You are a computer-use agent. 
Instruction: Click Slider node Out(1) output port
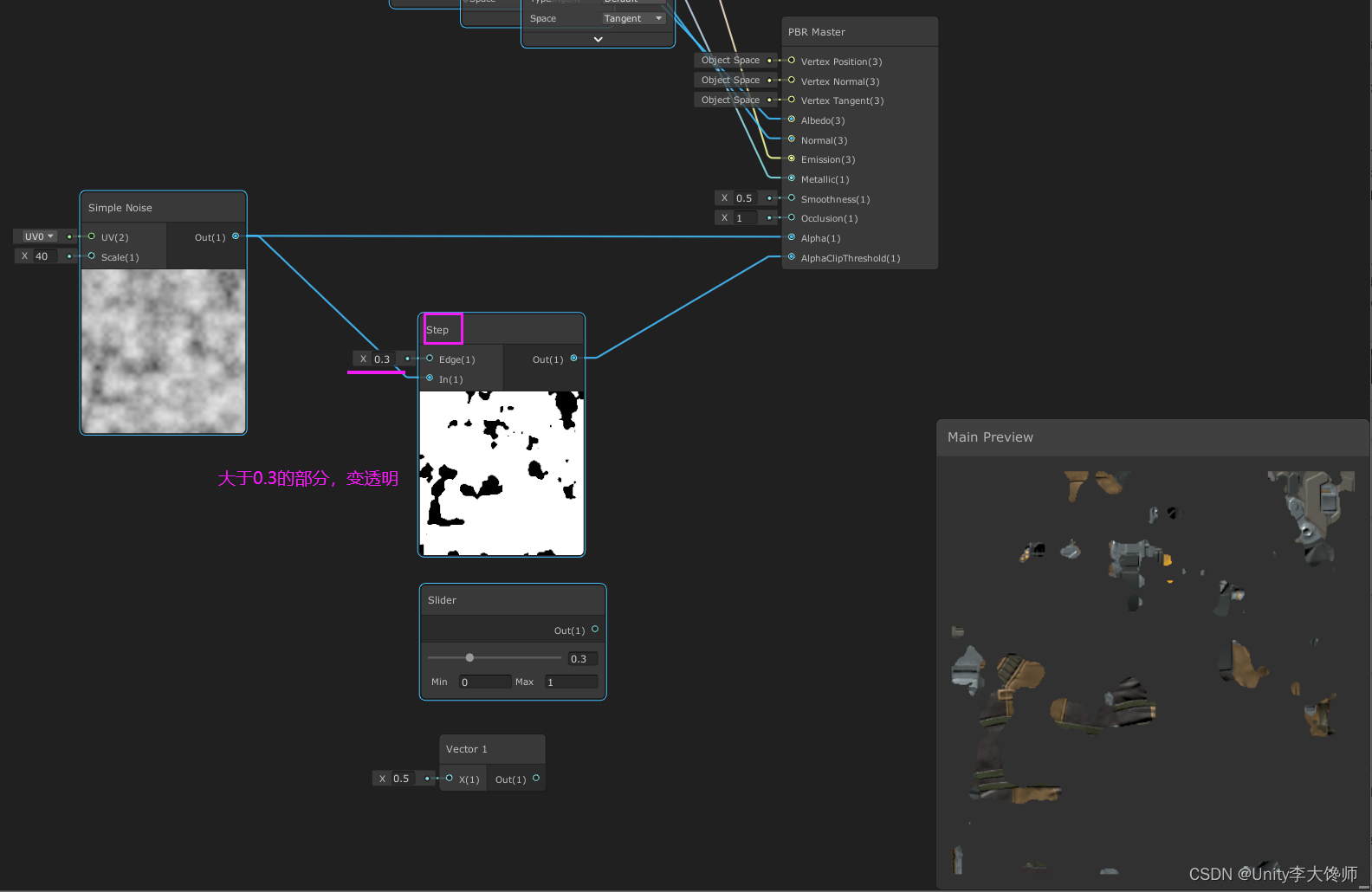[x=595, y=630]
